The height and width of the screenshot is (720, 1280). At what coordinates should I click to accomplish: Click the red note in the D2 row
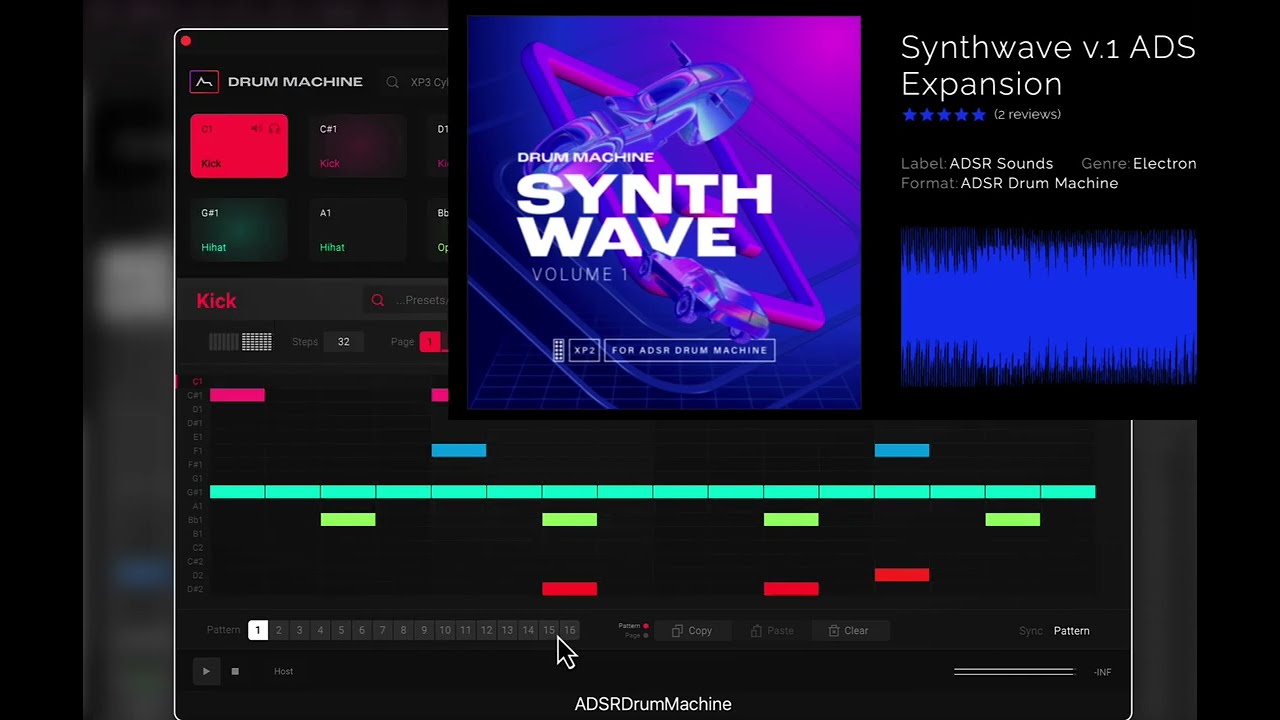click(x=902, y=575)
